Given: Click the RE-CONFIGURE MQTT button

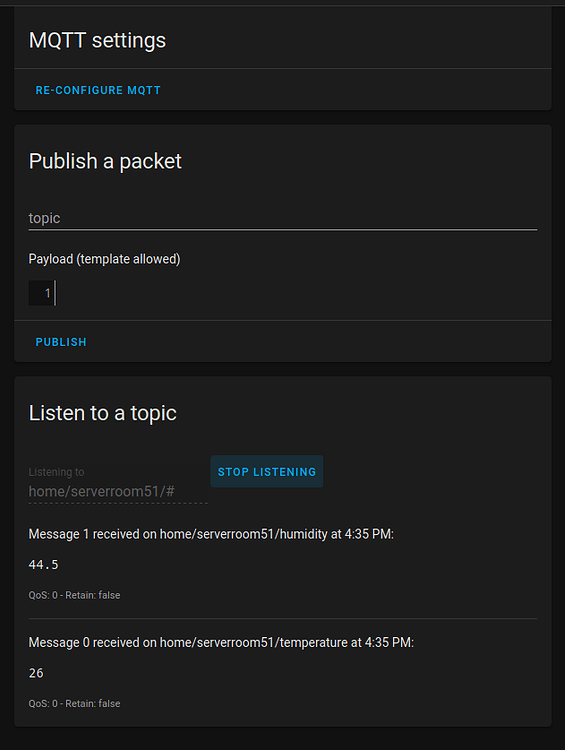Looking at the screenshot, I should [x=98, y=90].
